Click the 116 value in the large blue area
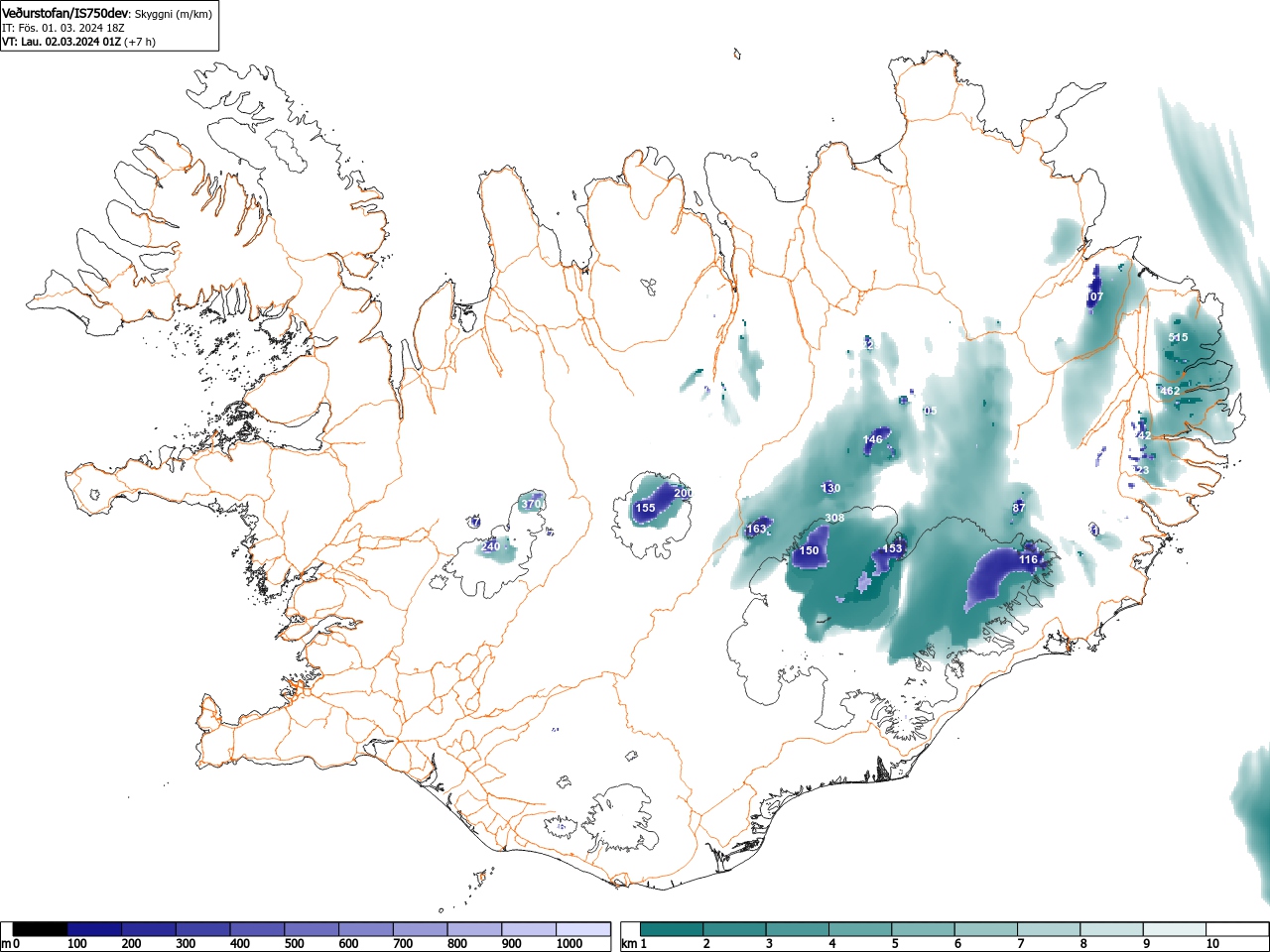Image resolution: width=1270 pixels, height=952 pixels. click(1028, 559)
